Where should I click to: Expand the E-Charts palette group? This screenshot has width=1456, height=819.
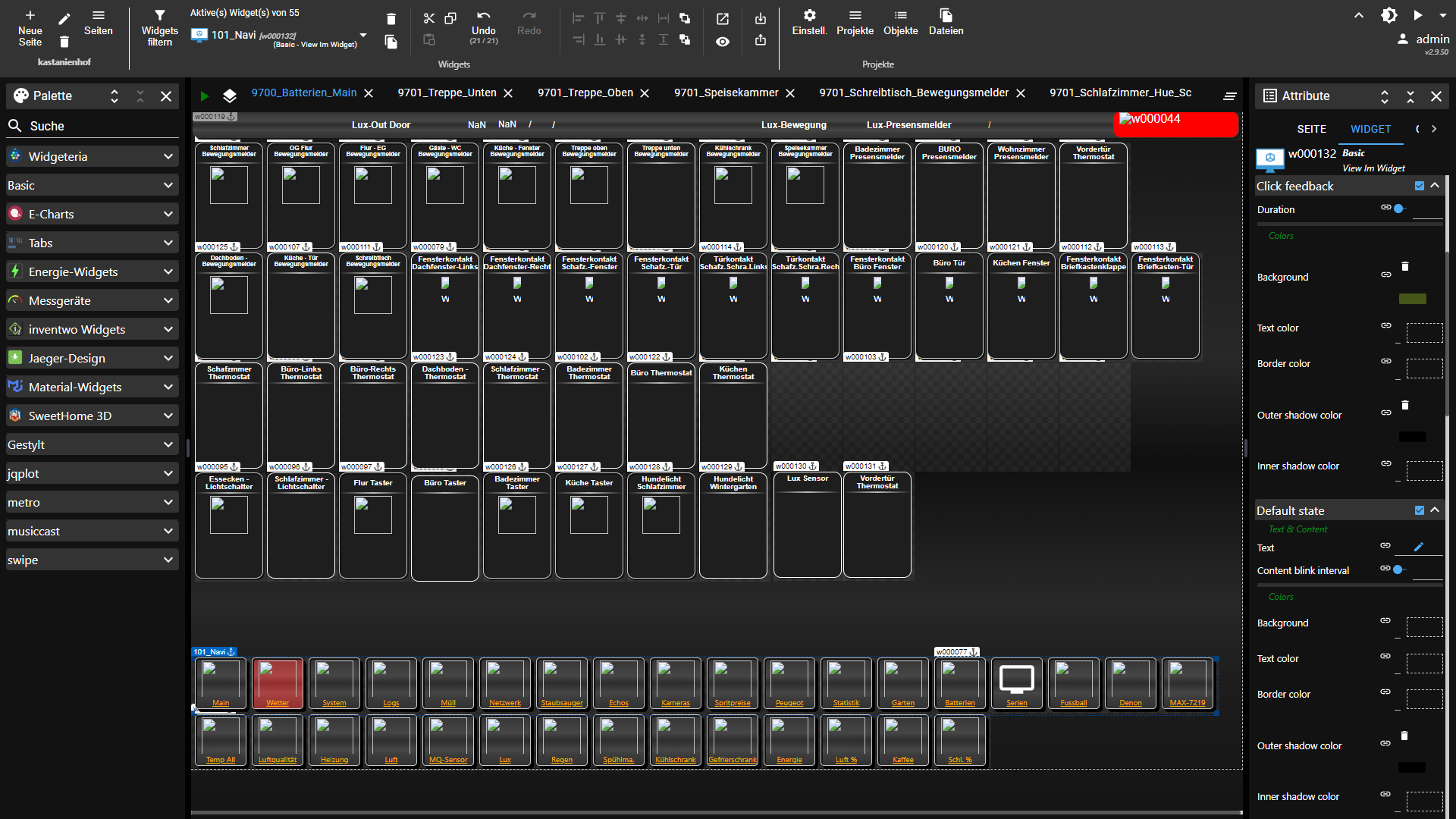pos(93,214)
